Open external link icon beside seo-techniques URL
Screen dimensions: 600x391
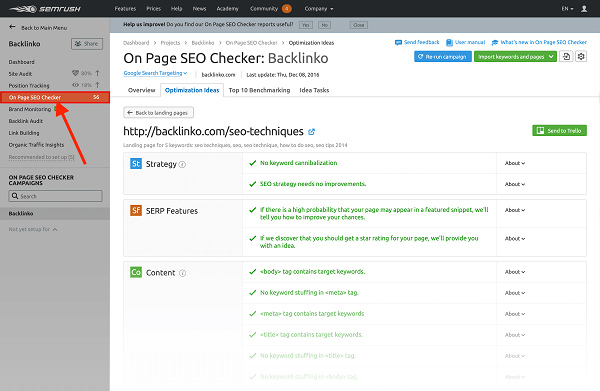(x=311, y=132)
